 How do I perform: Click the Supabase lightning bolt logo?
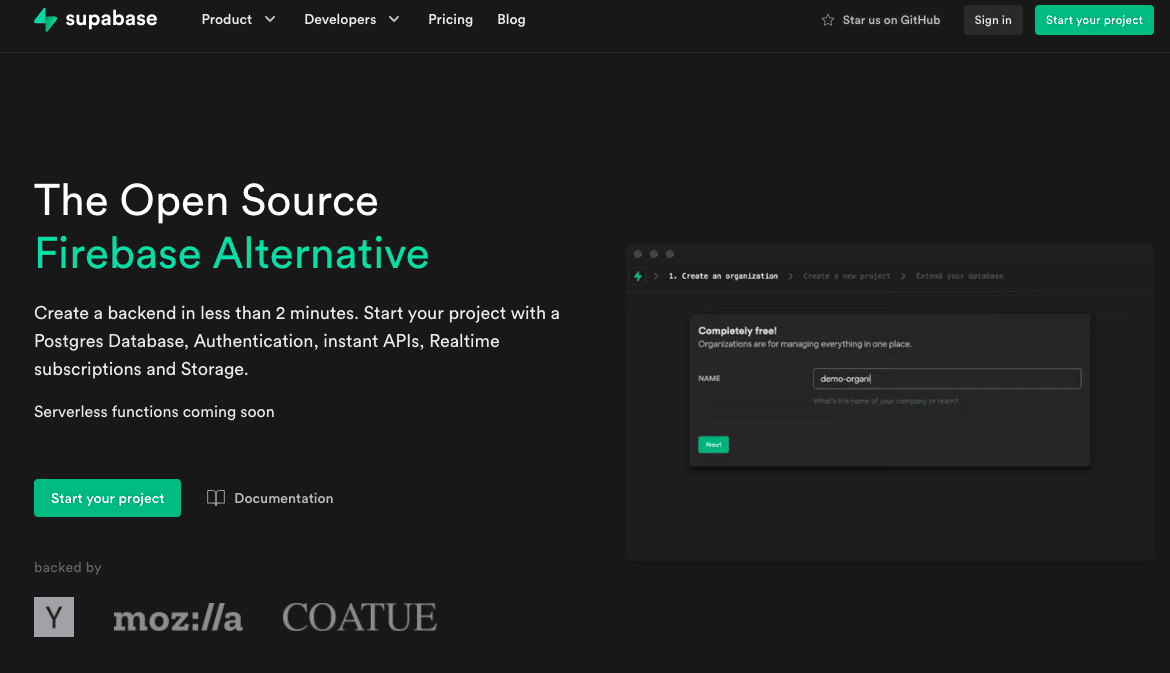pyautogui.click(x=46, y=19)
